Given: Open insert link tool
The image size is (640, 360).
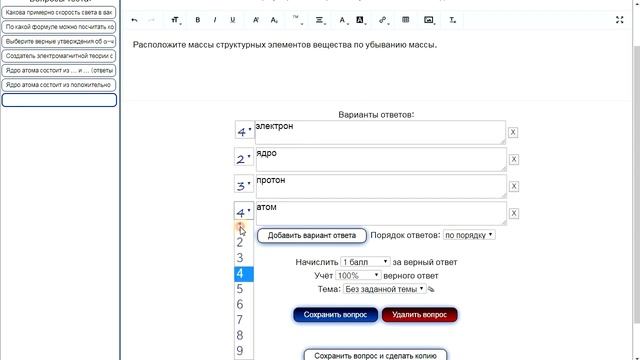Looking at the screenshot, I should point(383,20).
